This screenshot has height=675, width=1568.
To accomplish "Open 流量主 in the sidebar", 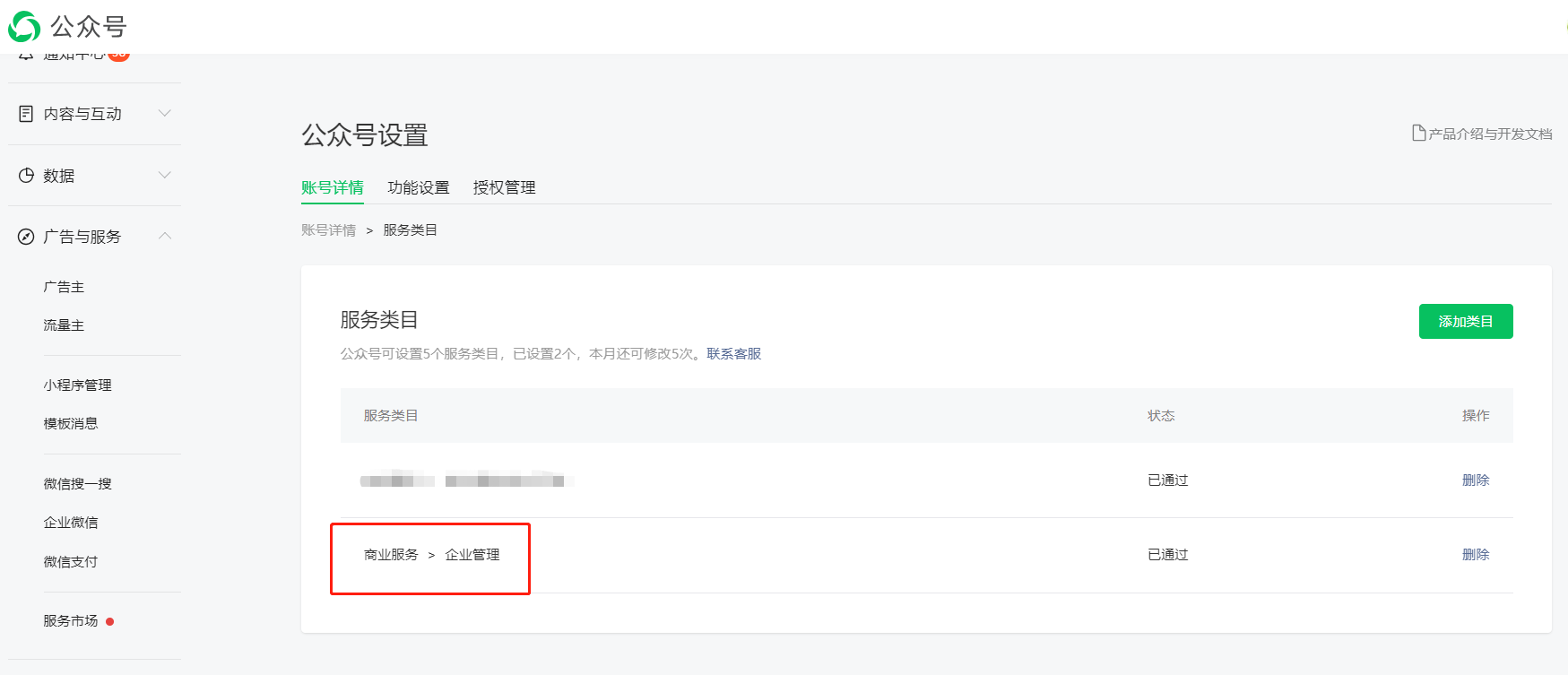I will point(64,325).
